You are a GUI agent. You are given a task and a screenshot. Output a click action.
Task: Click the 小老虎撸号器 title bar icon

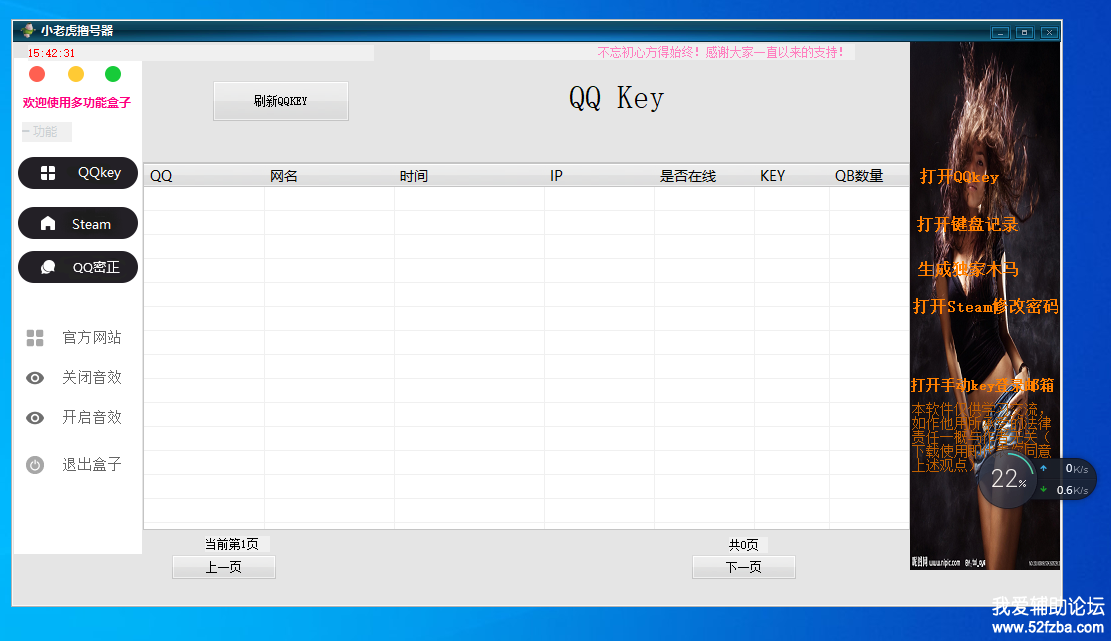pyautogui.click(x=28, y=30)
